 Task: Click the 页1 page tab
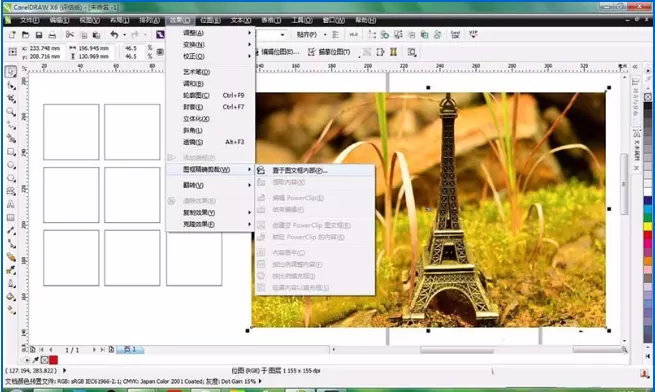click(130, 349)
